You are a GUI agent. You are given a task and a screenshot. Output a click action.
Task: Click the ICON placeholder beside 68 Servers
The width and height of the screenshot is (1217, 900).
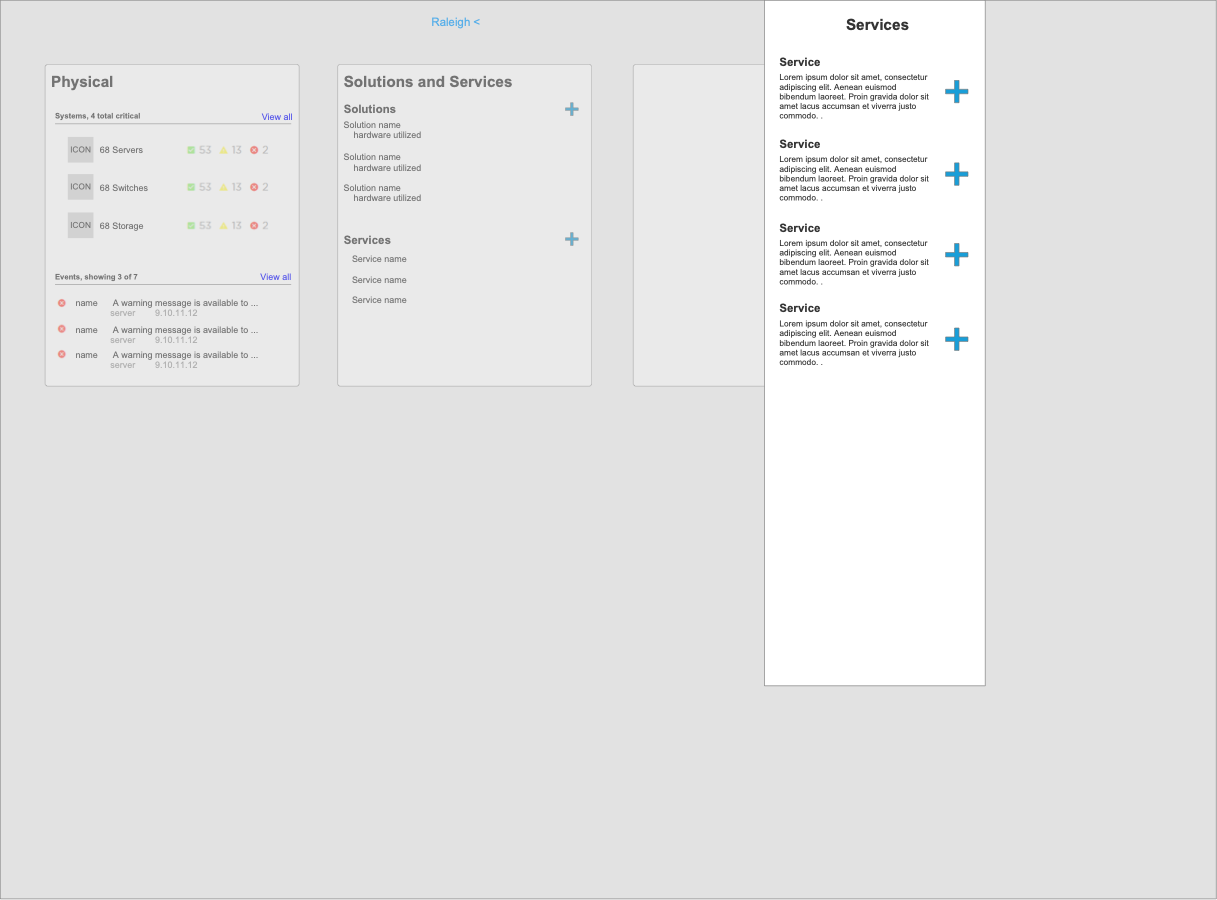tap(80, 150)
